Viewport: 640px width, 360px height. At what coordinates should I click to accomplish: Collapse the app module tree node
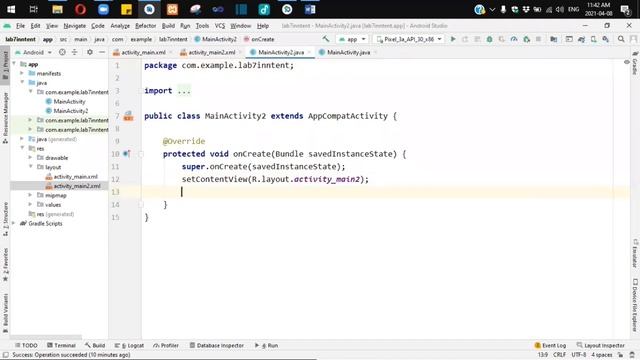14,64
